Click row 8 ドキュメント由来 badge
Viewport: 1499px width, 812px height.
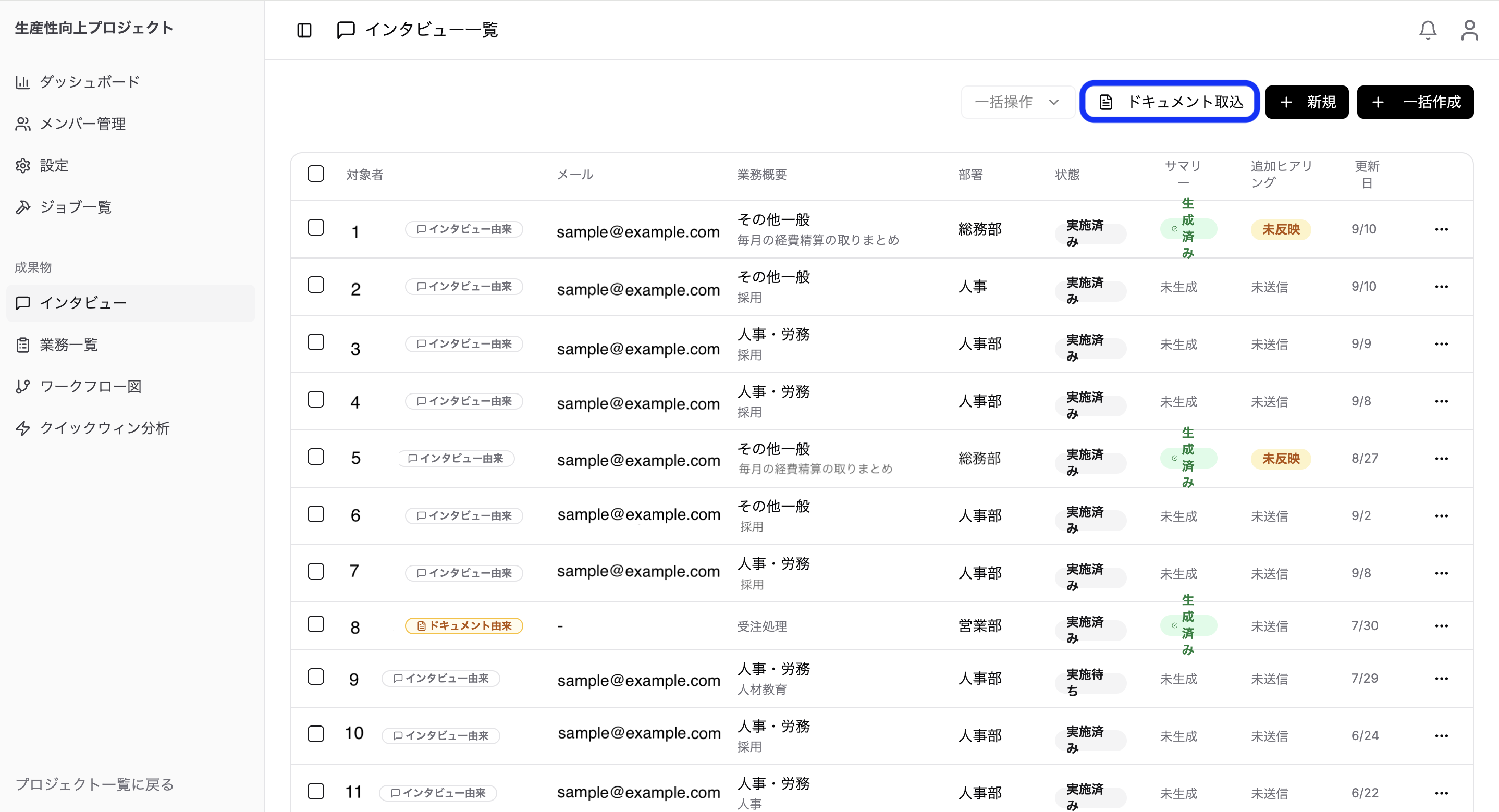point(464,626)
